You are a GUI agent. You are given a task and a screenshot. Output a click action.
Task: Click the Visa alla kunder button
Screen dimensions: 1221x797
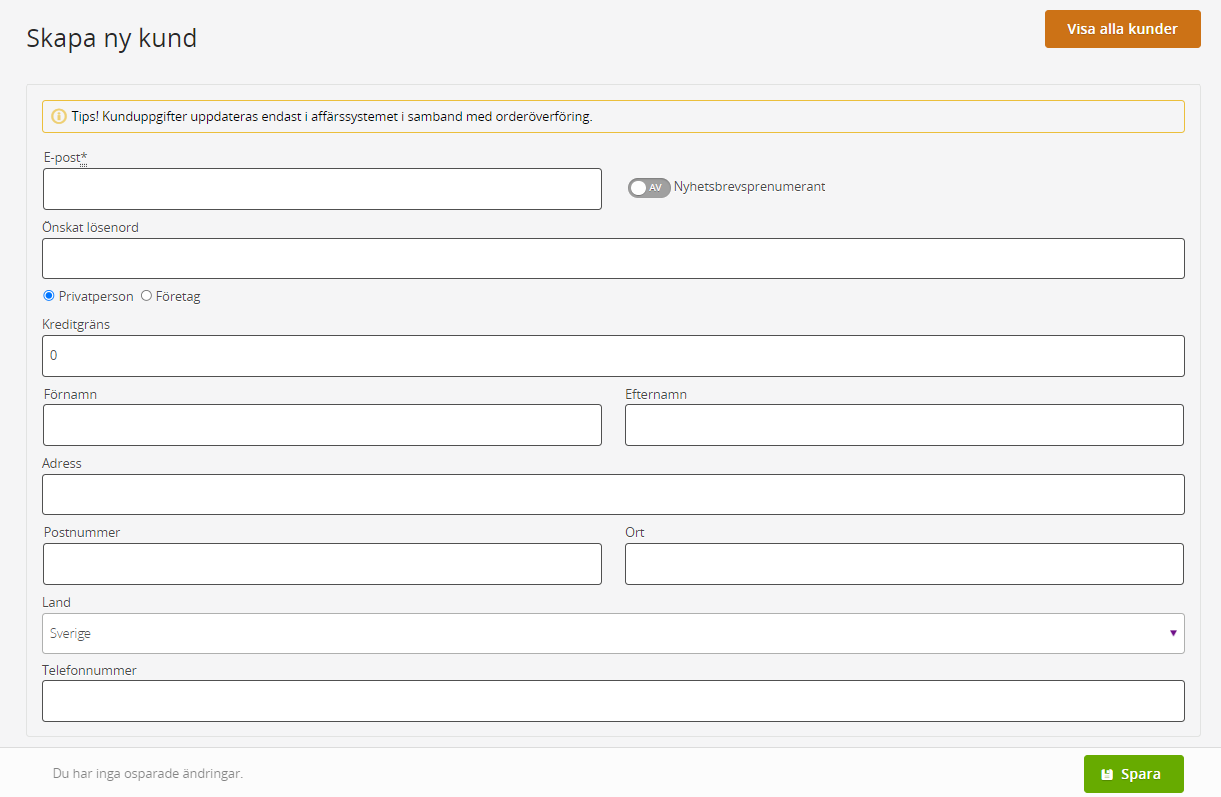click(1122, 29)
